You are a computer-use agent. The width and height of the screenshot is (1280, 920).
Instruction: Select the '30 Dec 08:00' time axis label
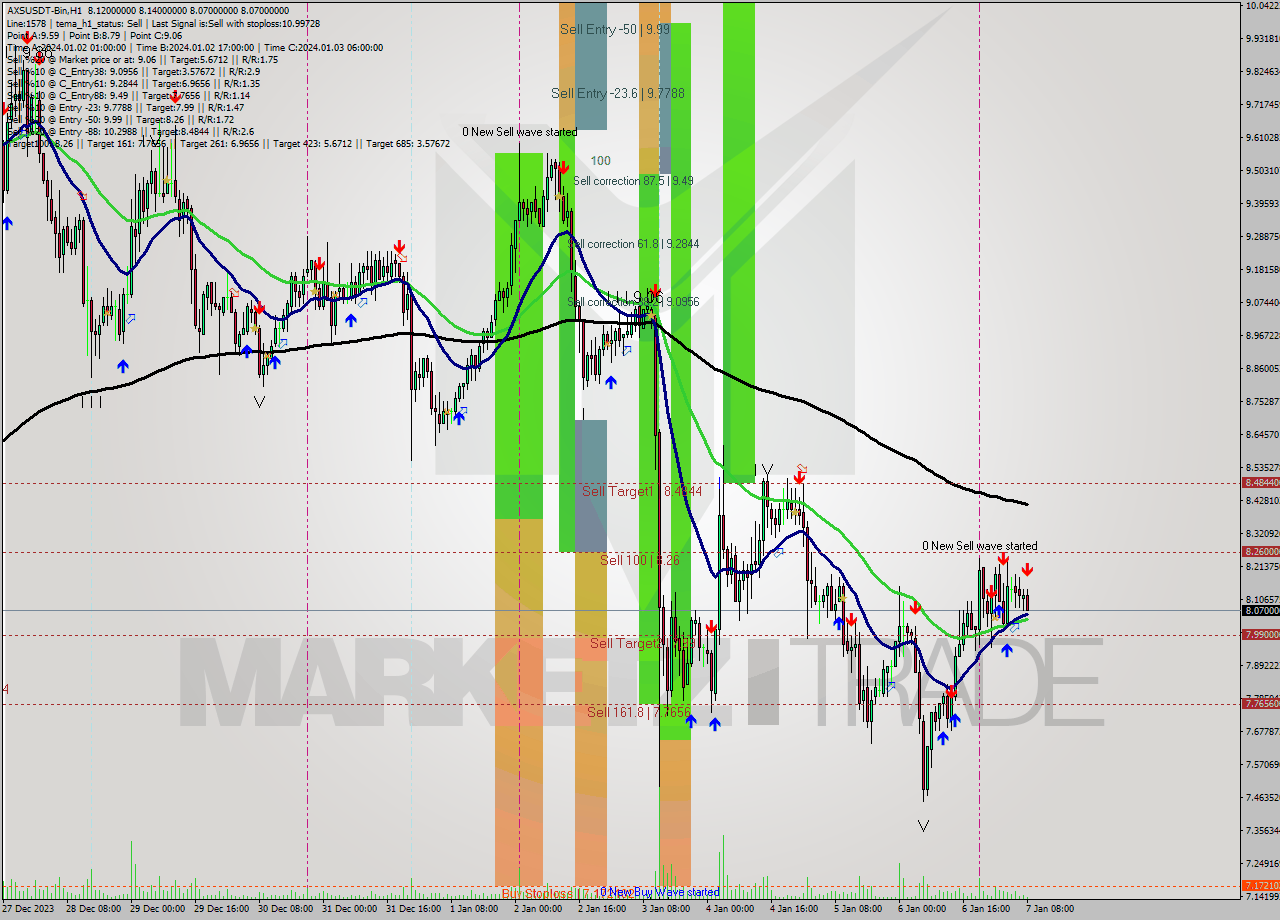click(286, 909)
